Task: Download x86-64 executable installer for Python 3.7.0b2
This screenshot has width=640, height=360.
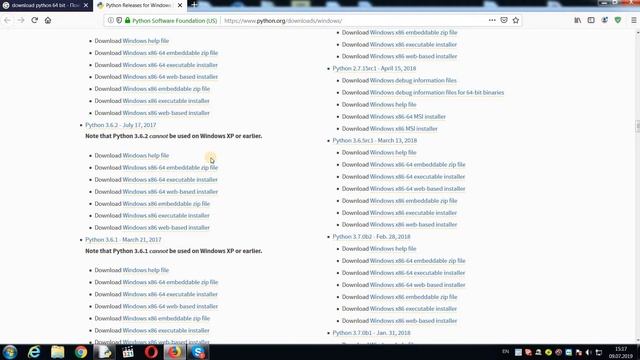Action: tap(418, 273)
